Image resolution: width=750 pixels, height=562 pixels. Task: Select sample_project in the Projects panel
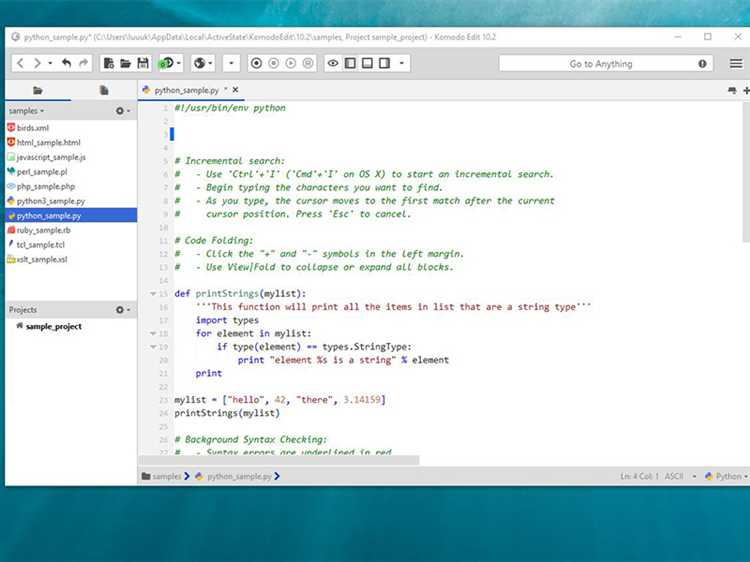tap(53, 326)
